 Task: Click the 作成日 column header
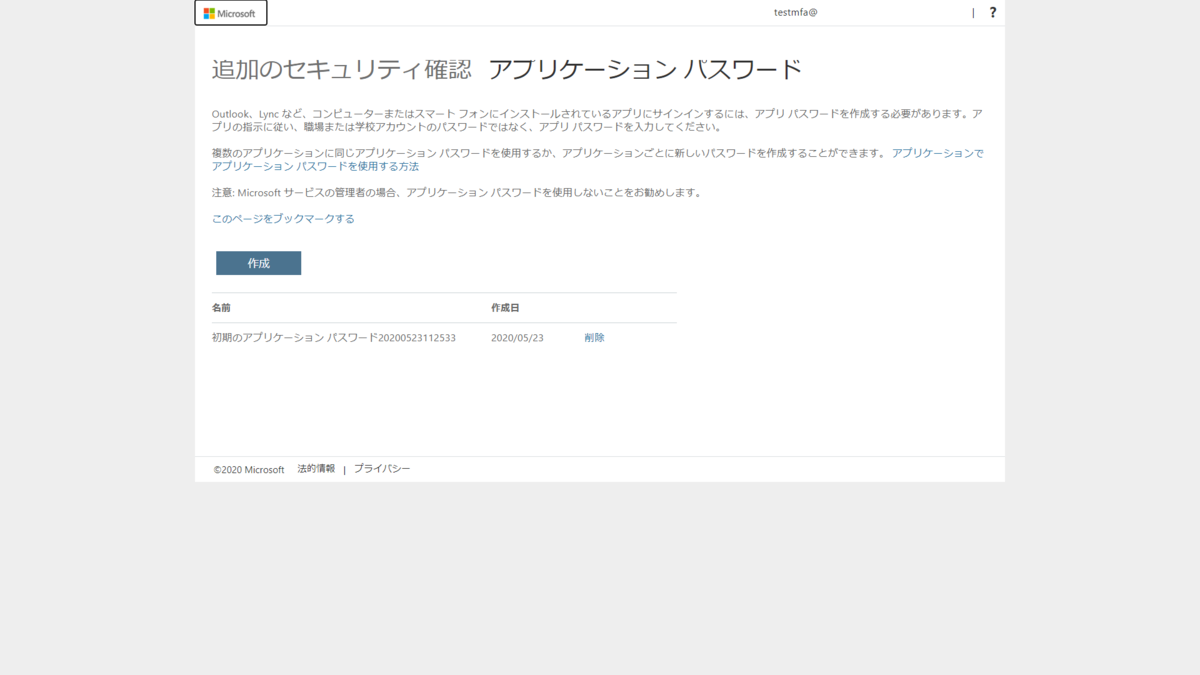click(505, 308)
